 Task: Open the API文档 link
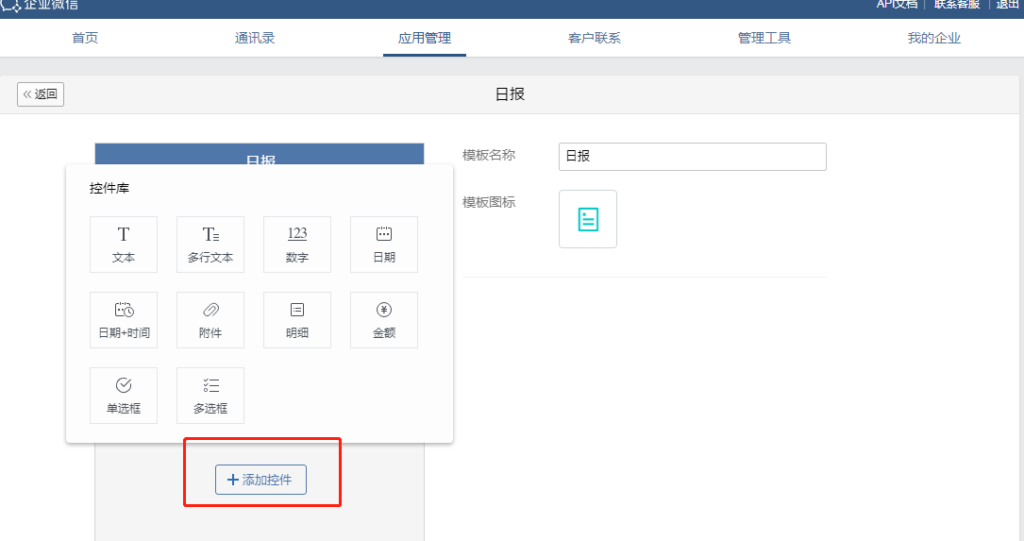click(897, 5)
